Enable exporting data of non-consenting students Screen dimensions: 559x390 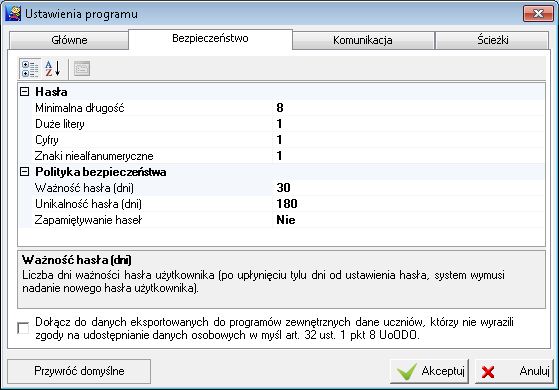coord(23,328)
